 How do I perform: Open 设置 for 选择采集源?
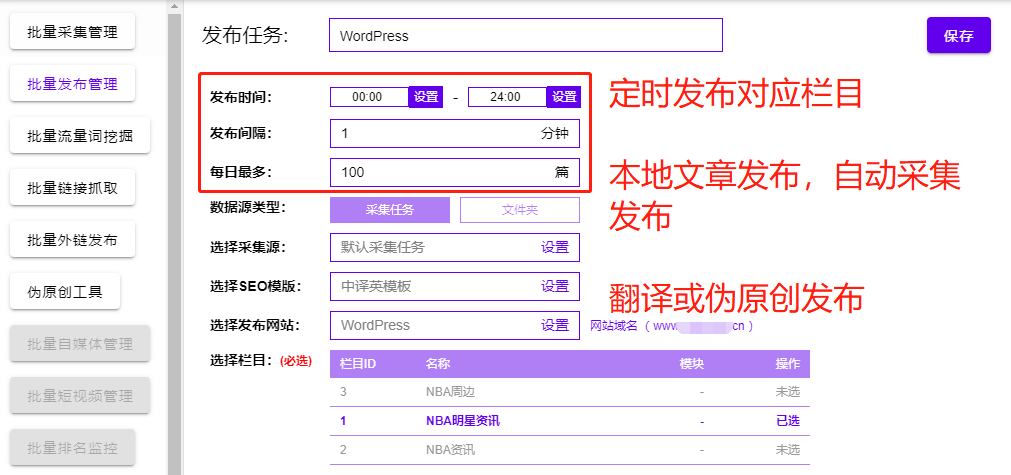555,247
